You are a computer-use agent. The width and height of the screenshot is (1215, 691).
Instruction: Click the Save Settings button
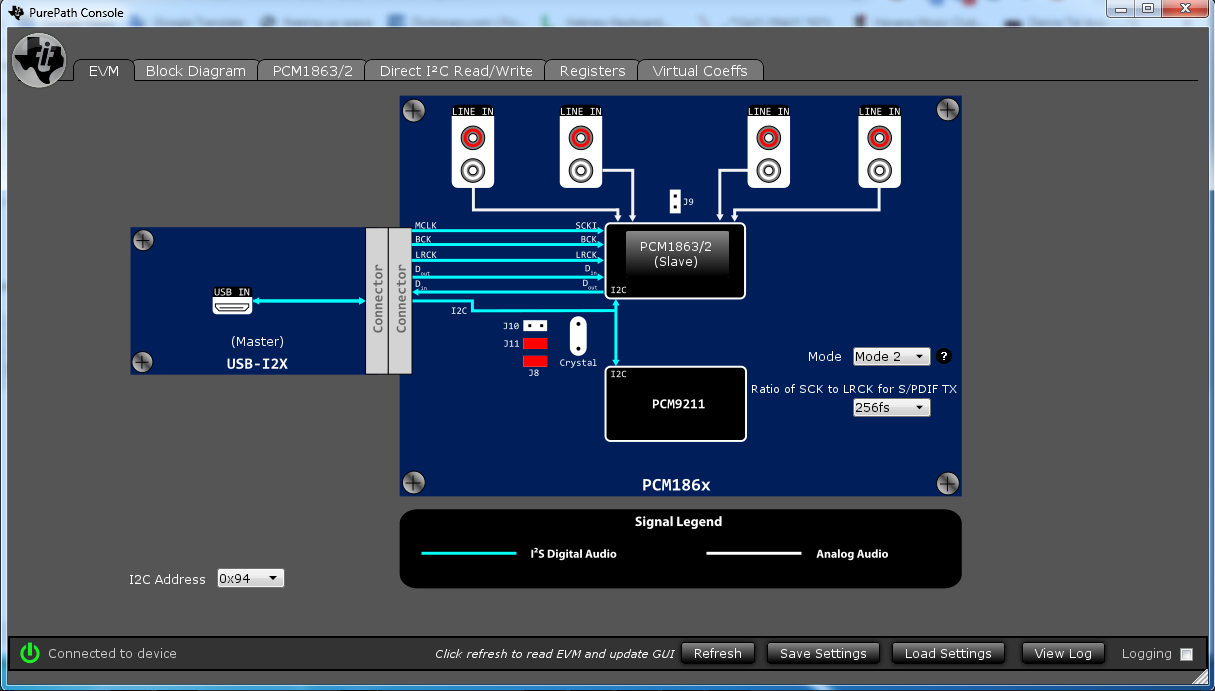[823, 653]
